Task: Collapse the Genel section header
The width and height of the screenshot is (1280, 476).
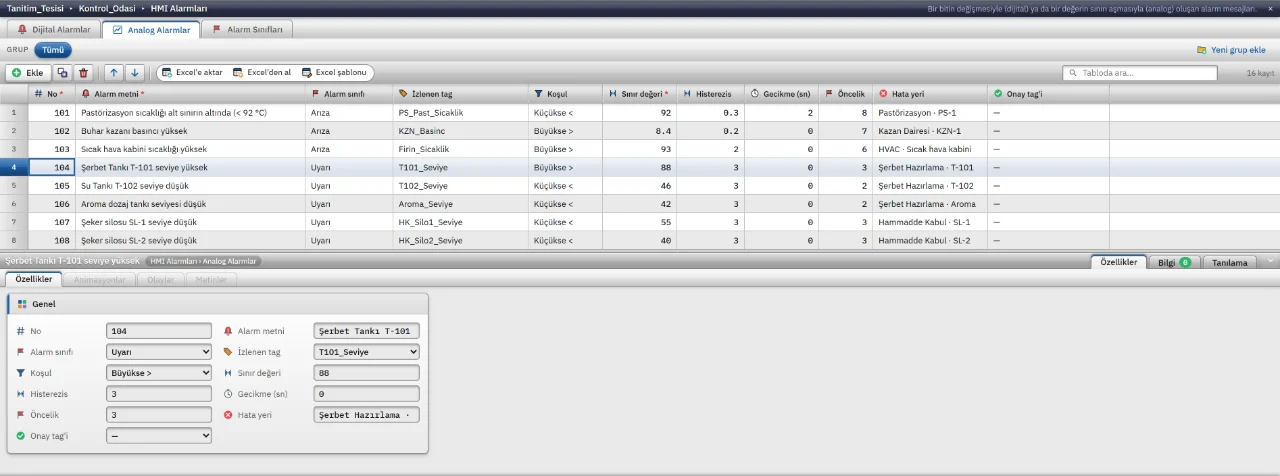Action: pyautogui.click(x=218, y=304)
